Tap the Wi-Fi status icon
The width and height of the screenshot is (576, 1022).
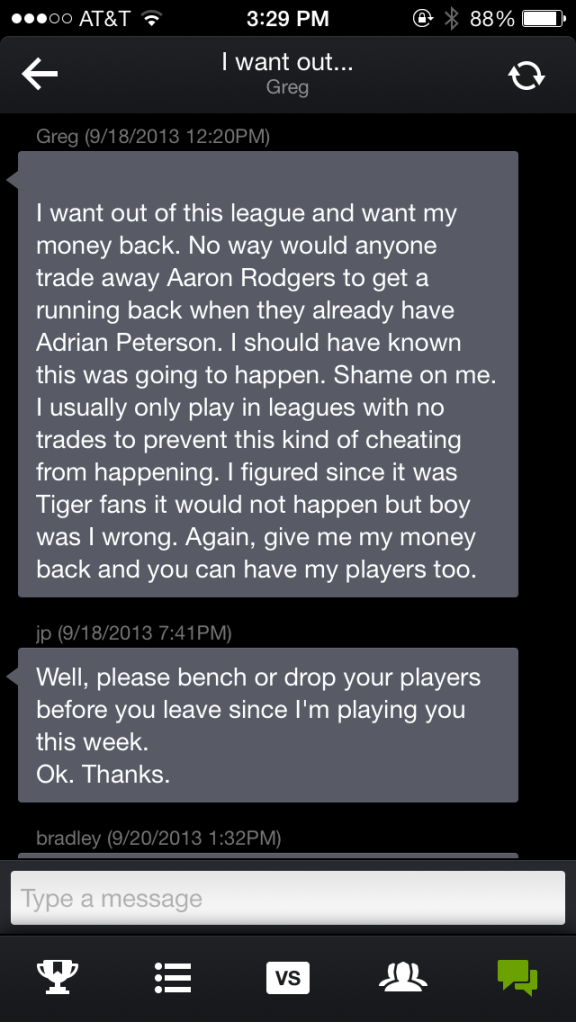coord(152,19)
